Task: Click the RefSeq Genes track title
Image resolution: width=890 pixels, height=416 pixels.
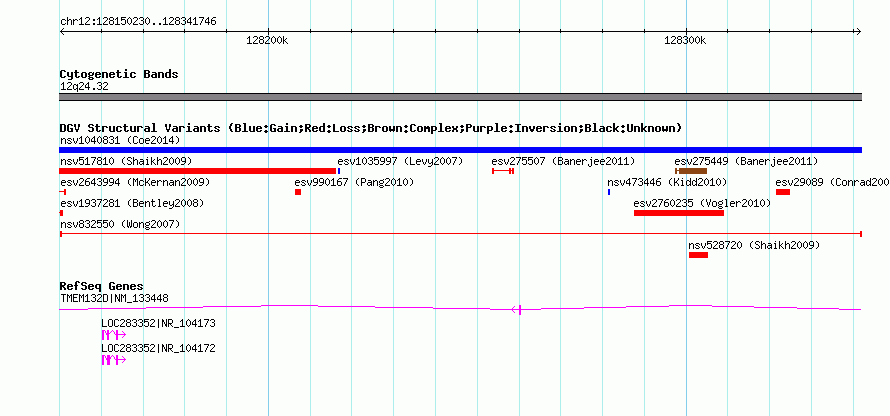Action: point(102,287)
